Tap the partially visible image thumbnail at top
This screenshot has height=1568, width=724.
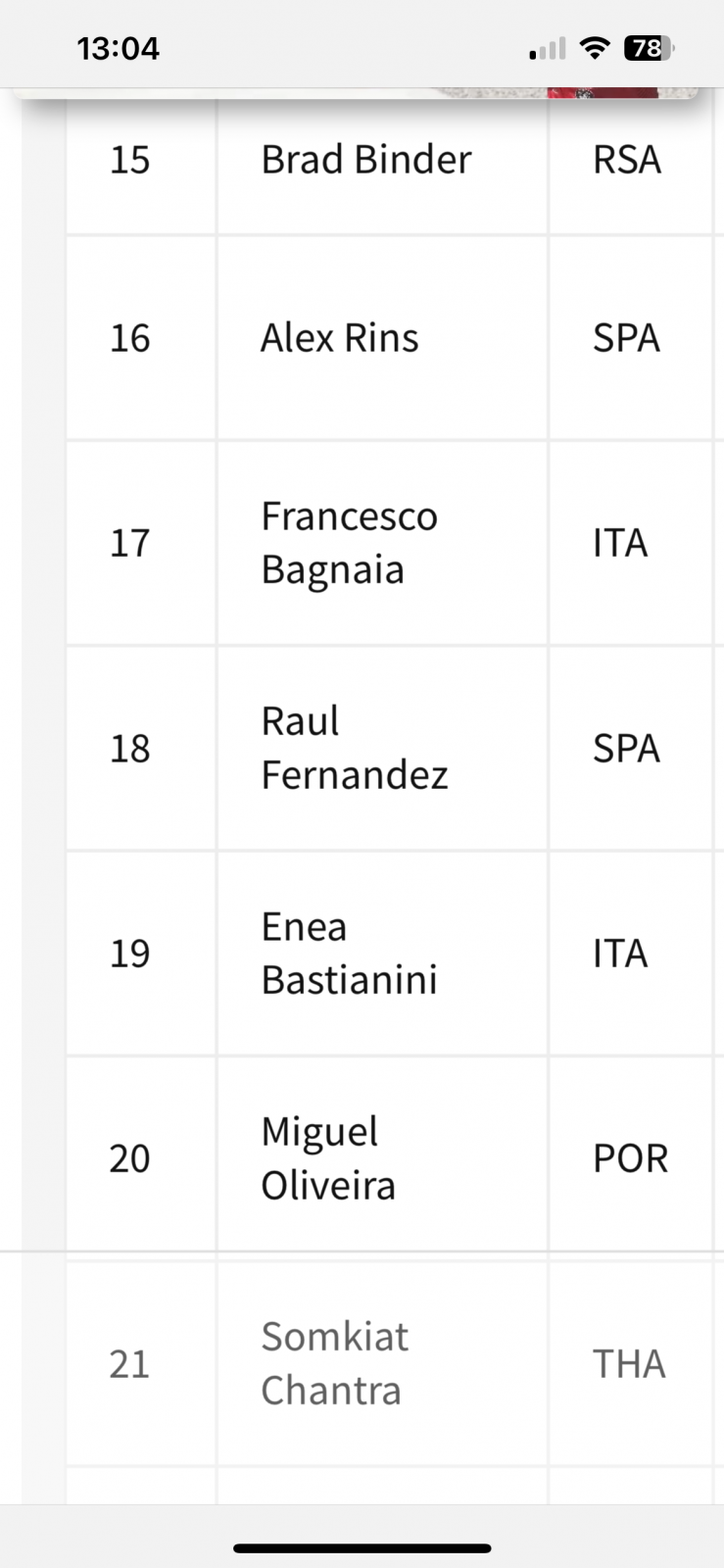(549, 93)
